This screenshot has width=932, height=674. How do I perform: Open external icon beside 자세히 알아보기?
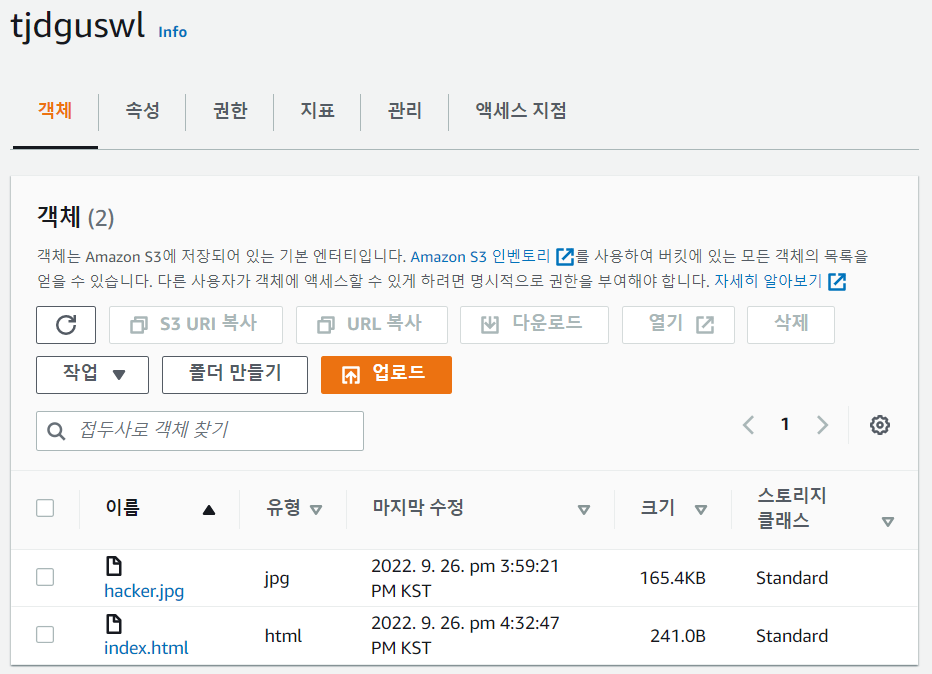[x=837, y=281]
